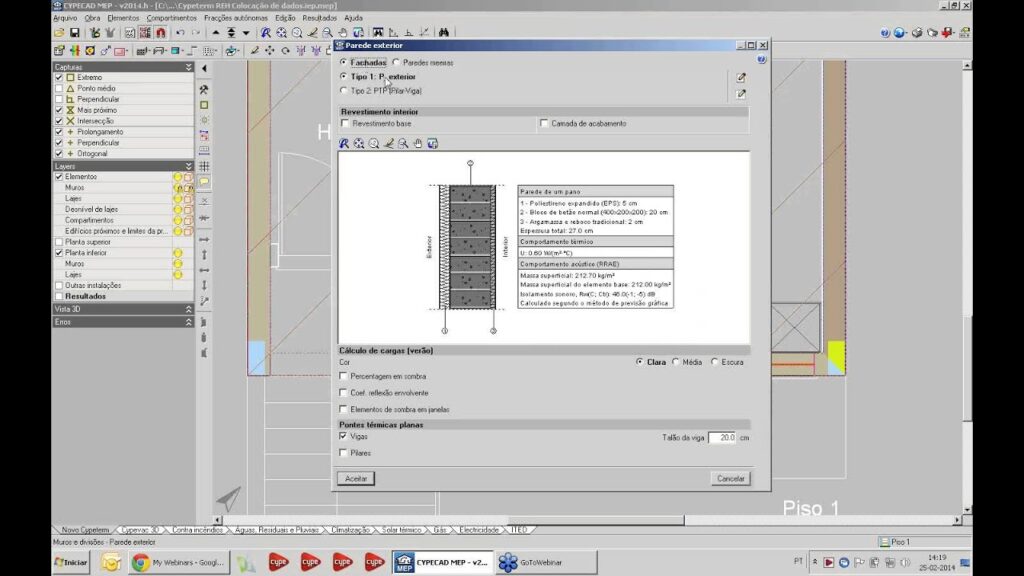Click the red magnet snap icon
1024x576 pixels.
click(x=160, y=33)
